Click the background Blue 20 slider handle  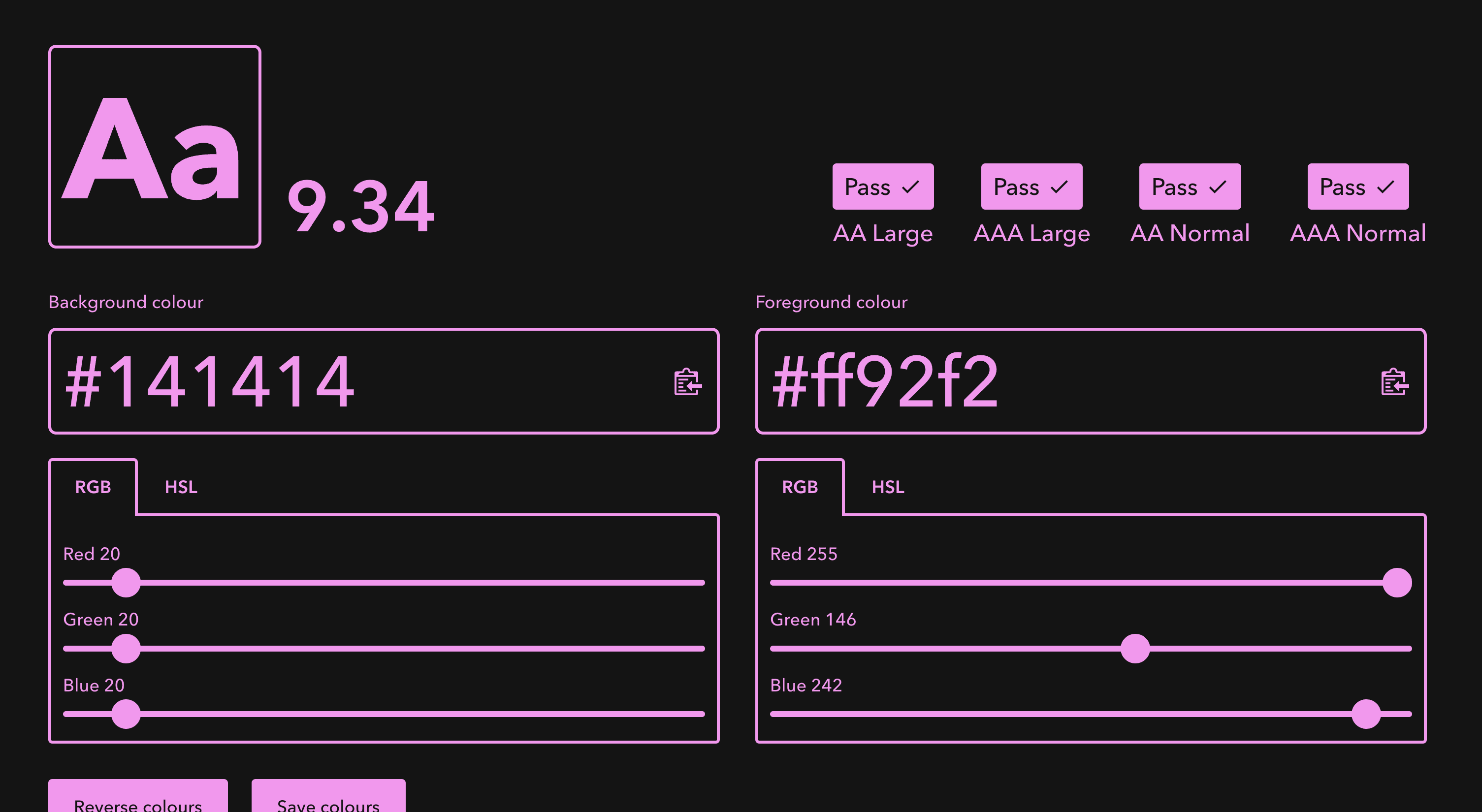[126, 714]
